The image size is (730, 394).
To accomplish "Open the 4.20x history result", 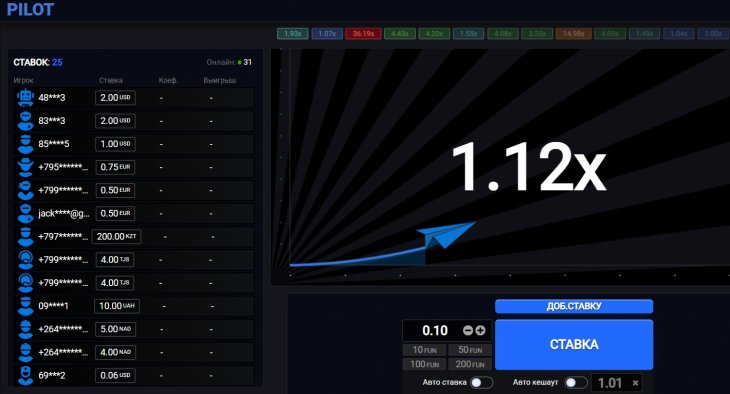I will tap(434, 34).
